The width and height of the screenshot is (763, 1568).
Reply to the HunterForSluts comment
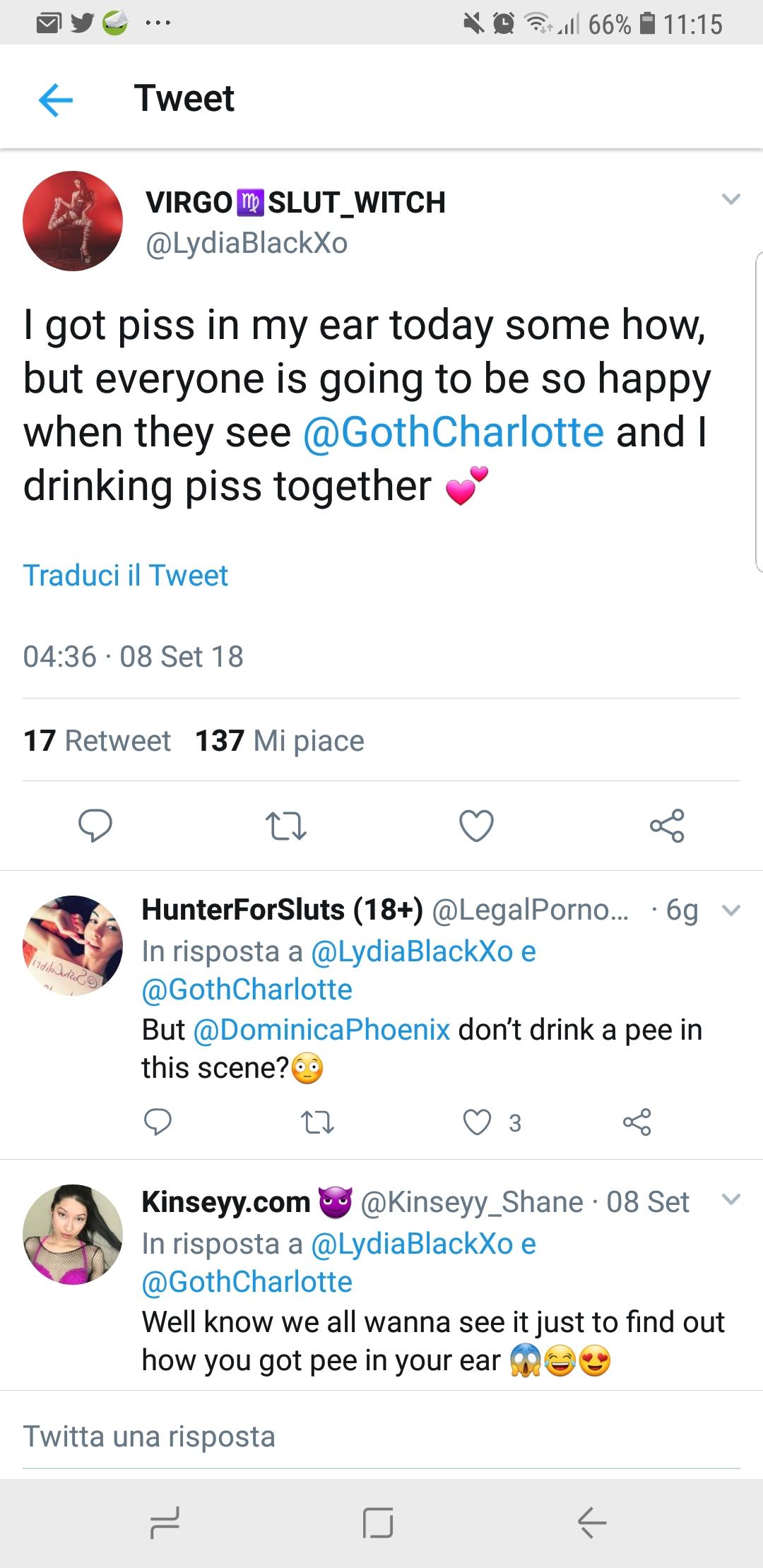158,1122
